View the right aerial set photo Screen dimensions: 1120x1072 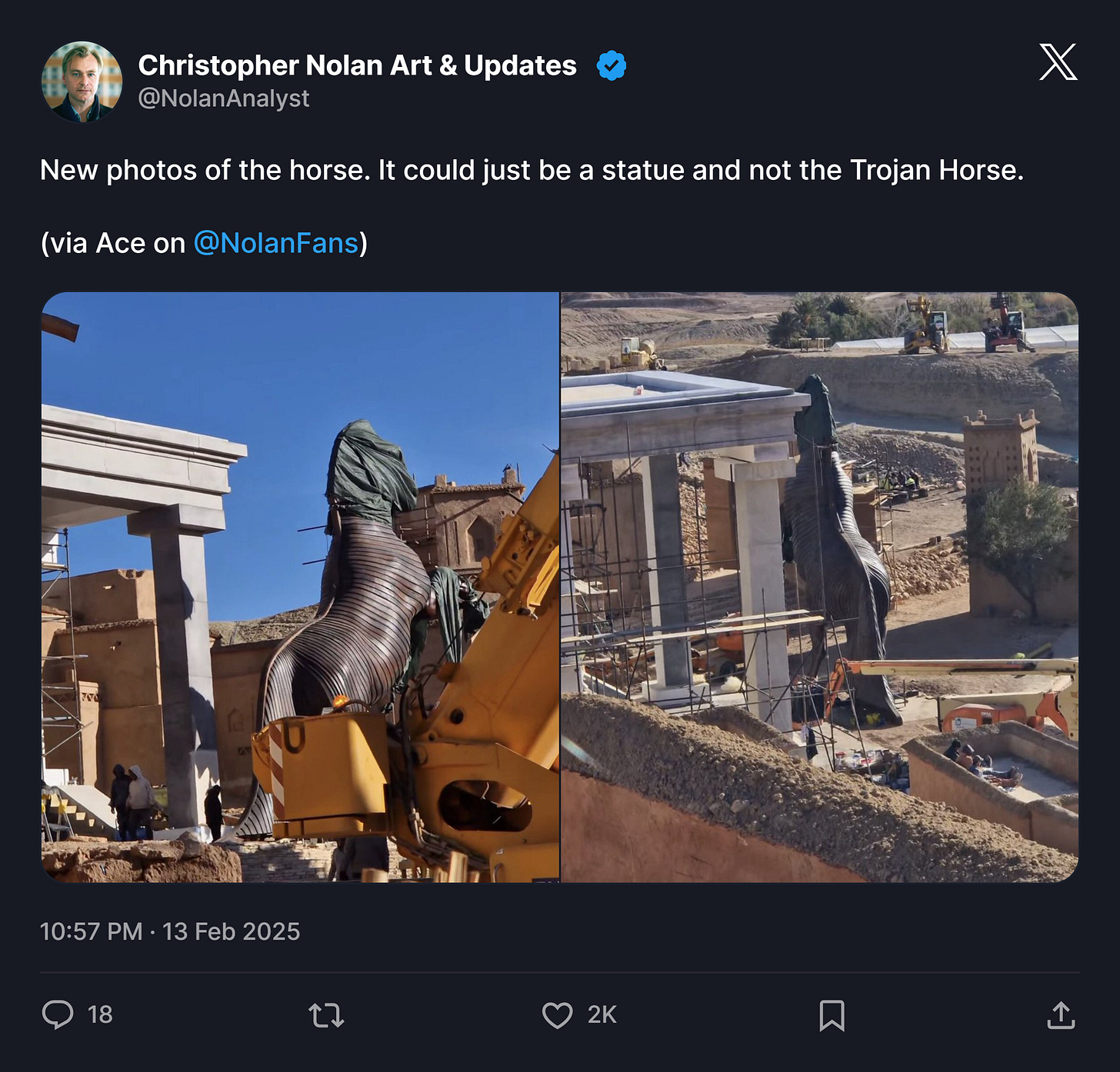pos(820,587)
